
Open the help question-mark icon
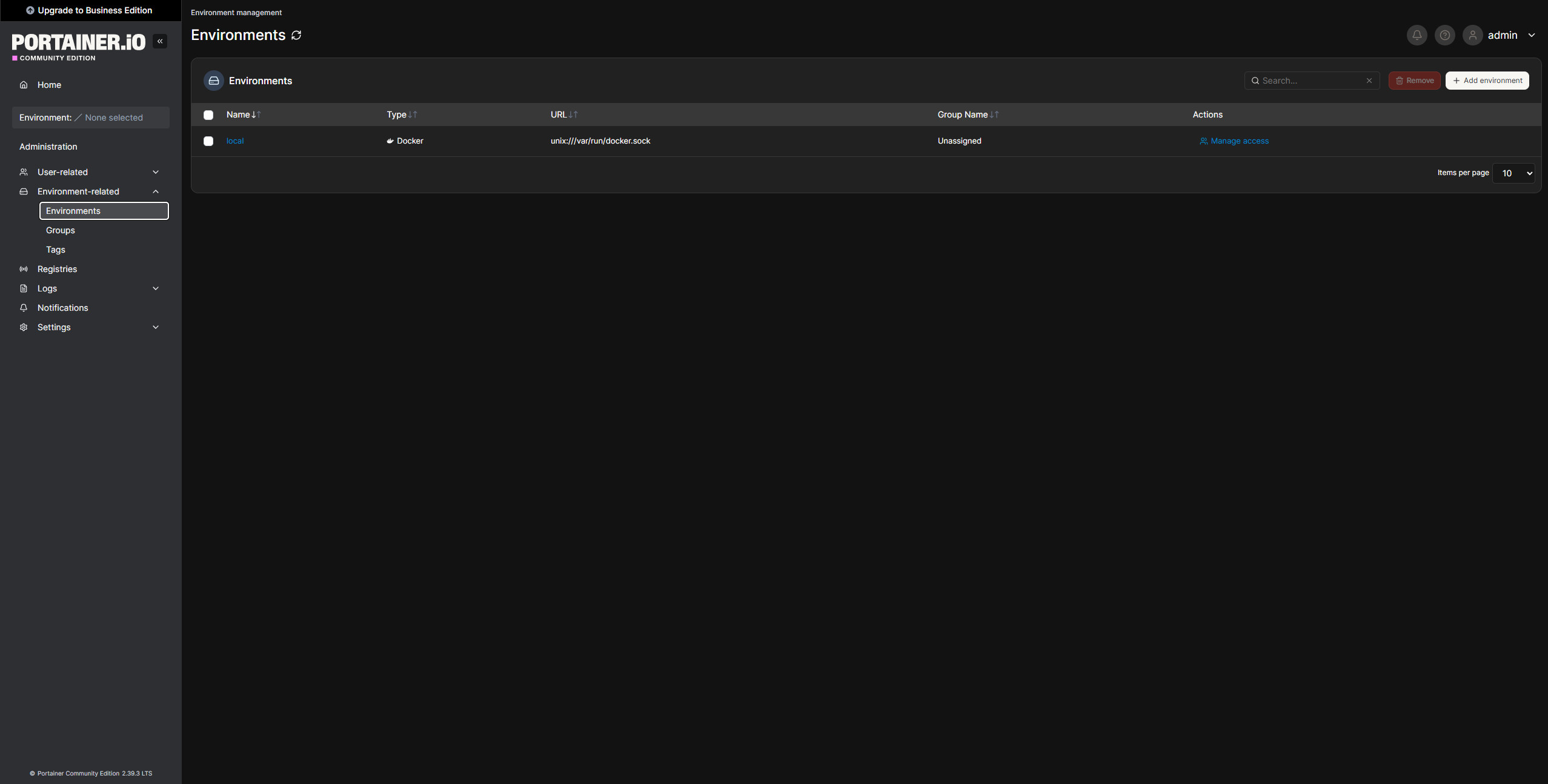[1444, 35]
